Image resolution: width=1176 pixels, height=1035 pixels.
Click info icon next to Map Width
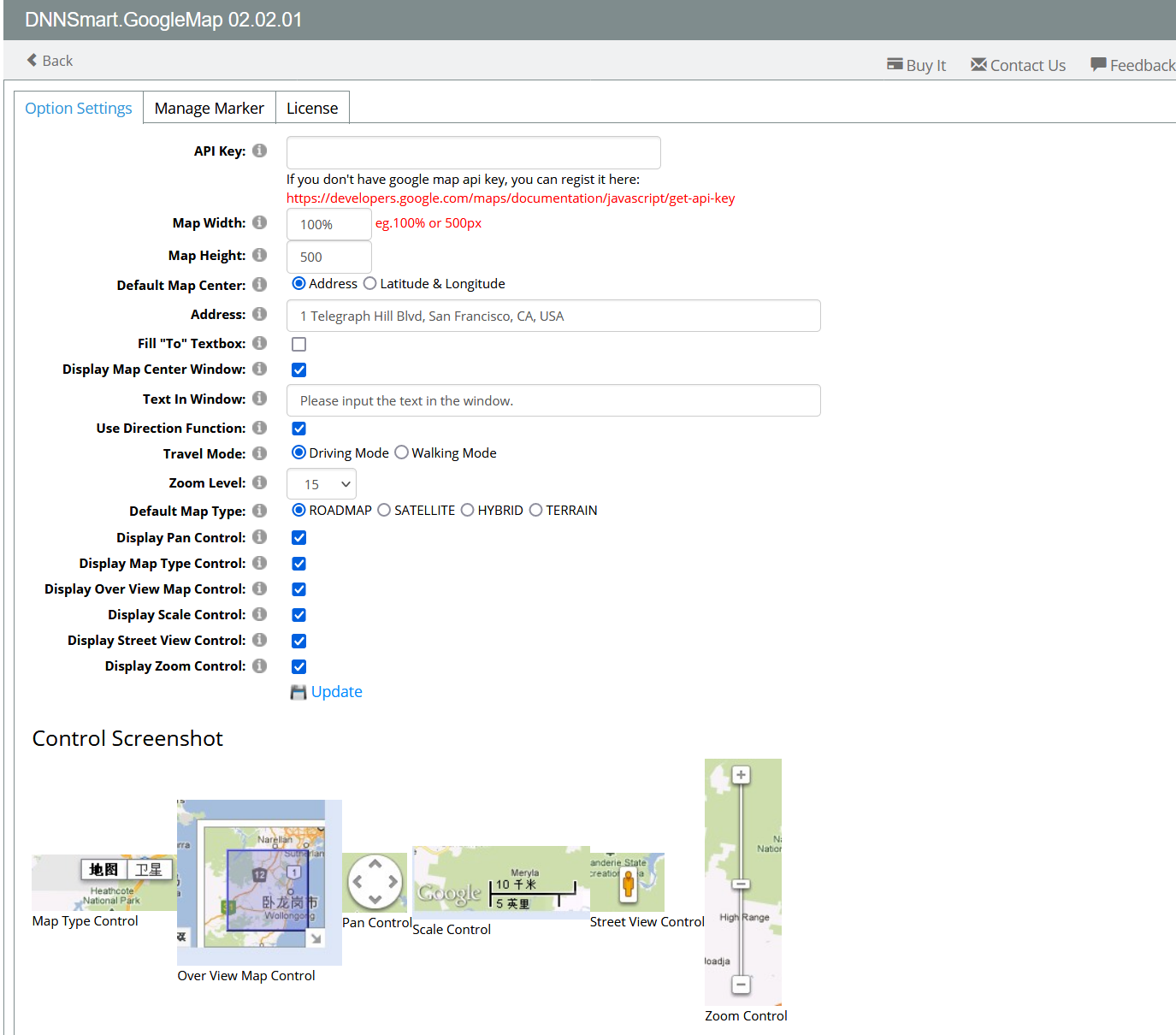pyautogui.click(x=260, y=222)
